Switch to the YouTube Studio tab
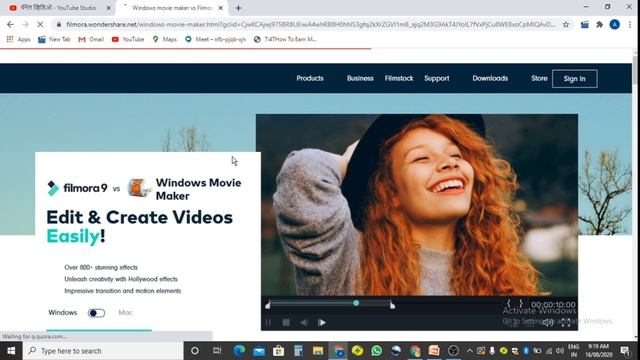 pyautogui.click(x=57, y=8)
